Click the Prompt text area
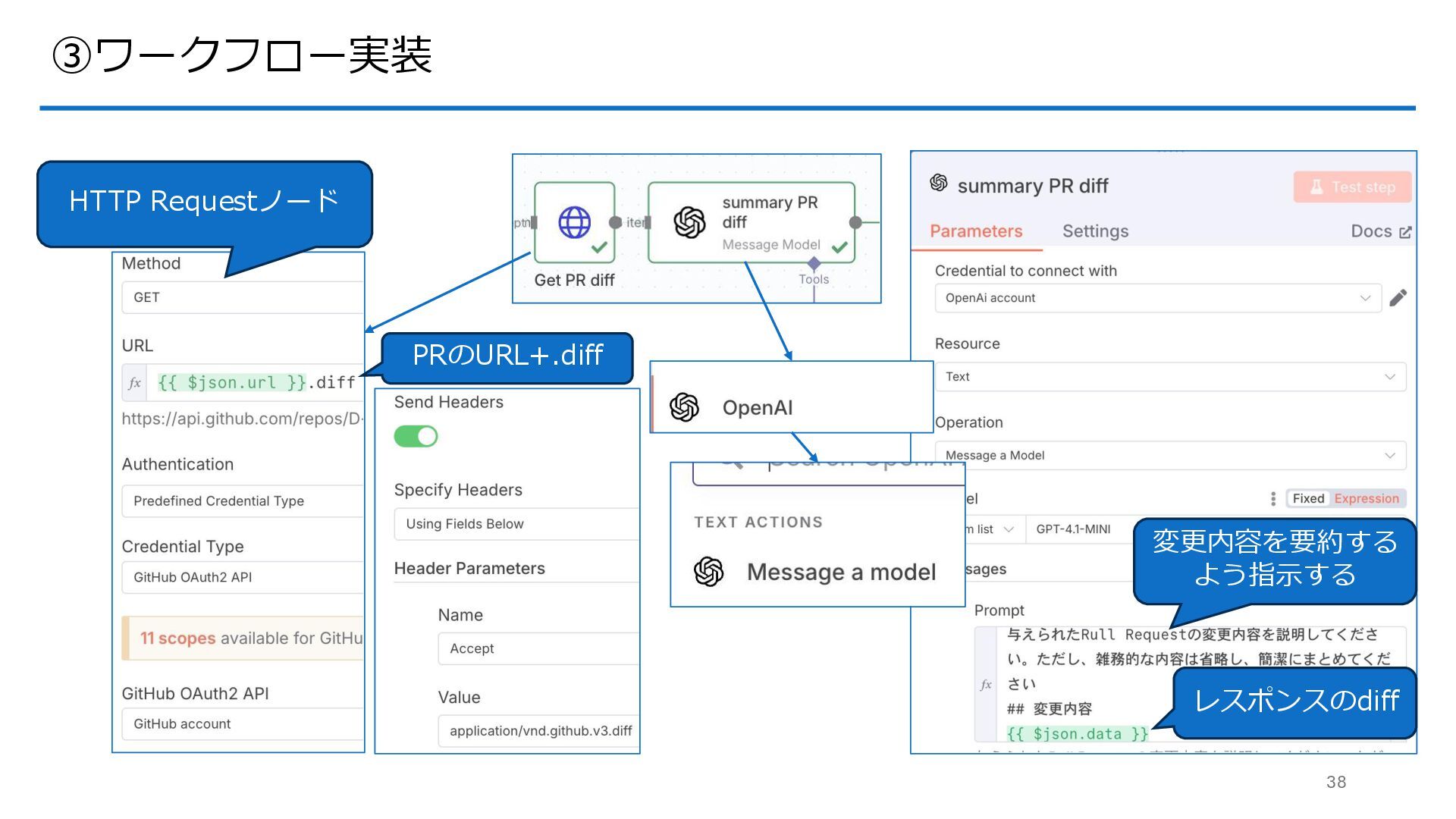Screen dimensions: 1456x819 1200,684
